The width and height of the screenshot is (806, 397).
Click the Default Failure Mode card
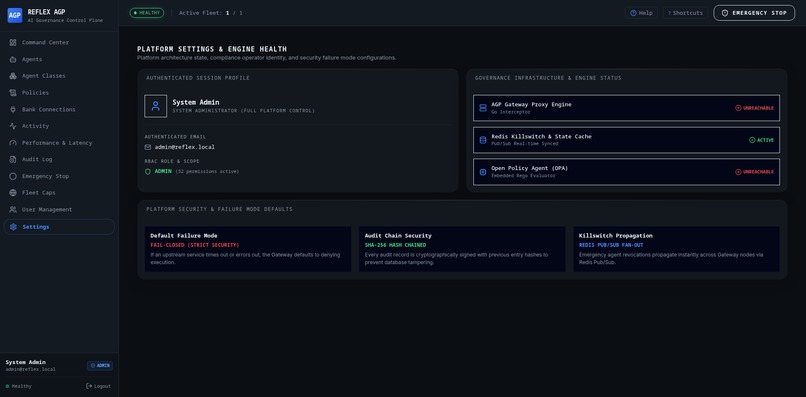coord(248,249)
